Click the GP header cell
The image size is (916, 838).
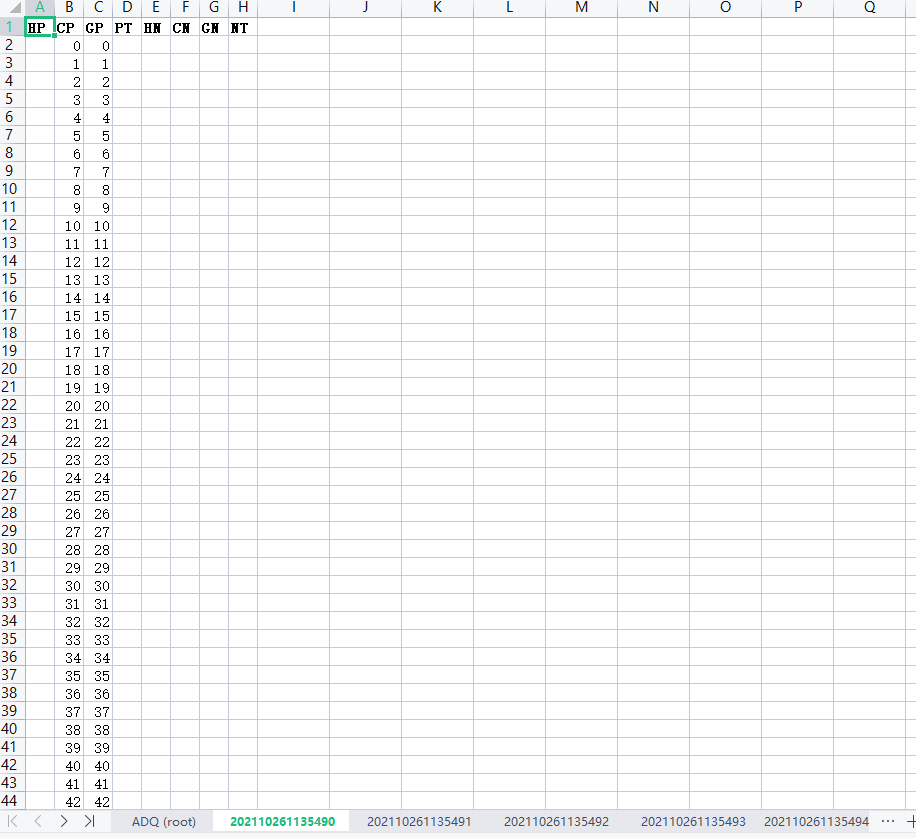tap(98, 27)
